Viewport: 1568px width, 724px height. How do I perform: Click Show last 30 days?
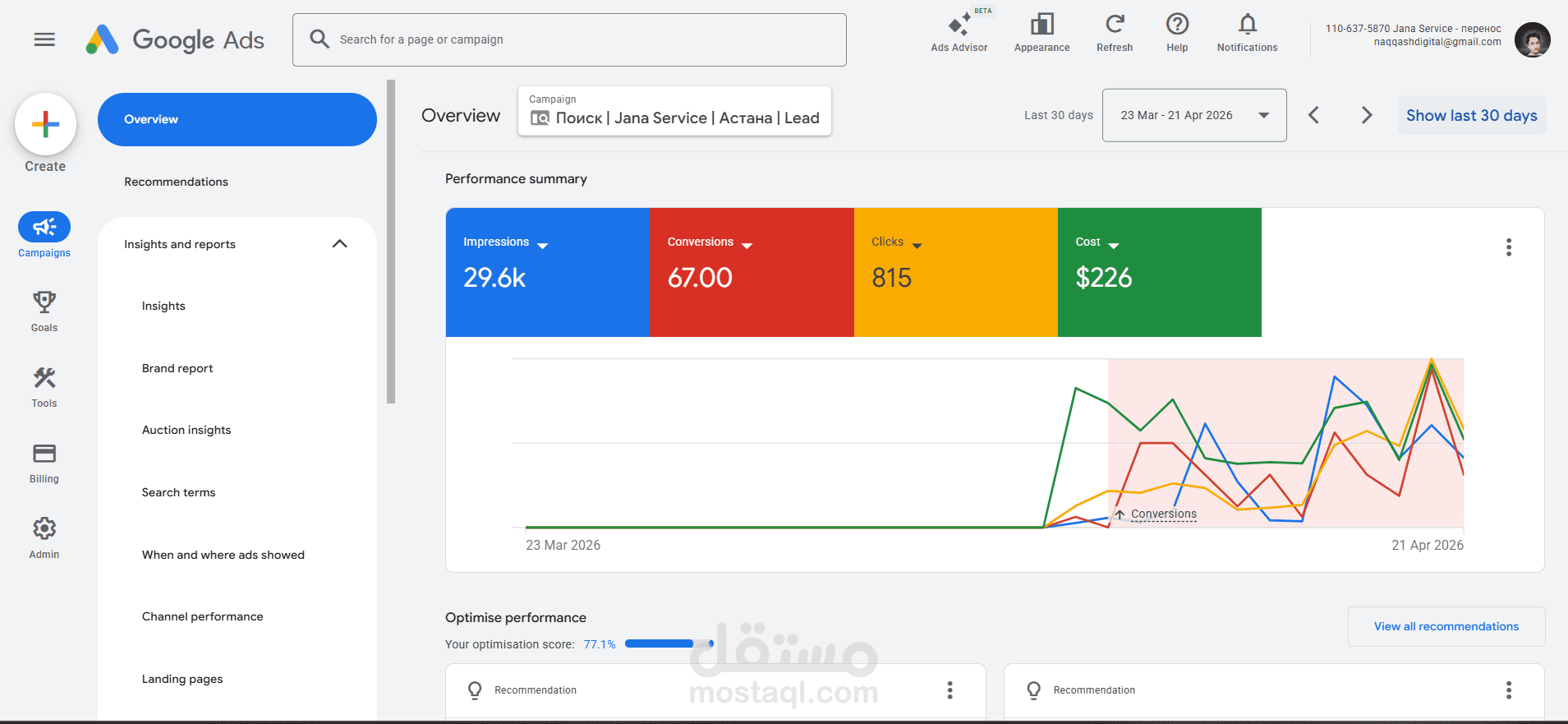(x=1471, y=115)
